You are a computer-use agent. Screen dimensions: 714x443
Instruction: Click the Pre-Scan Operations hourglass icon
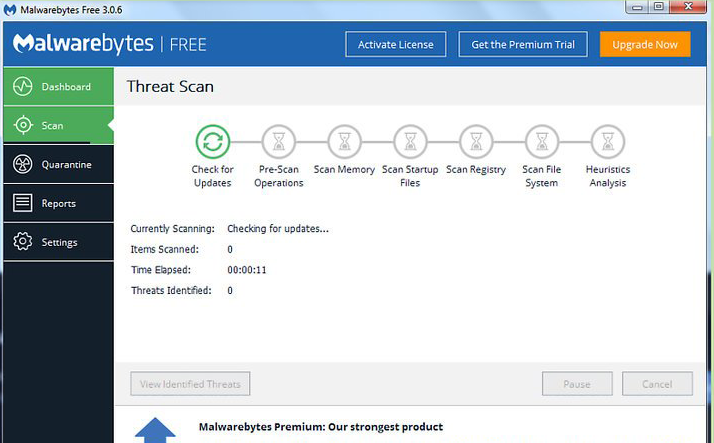point(279,142)
